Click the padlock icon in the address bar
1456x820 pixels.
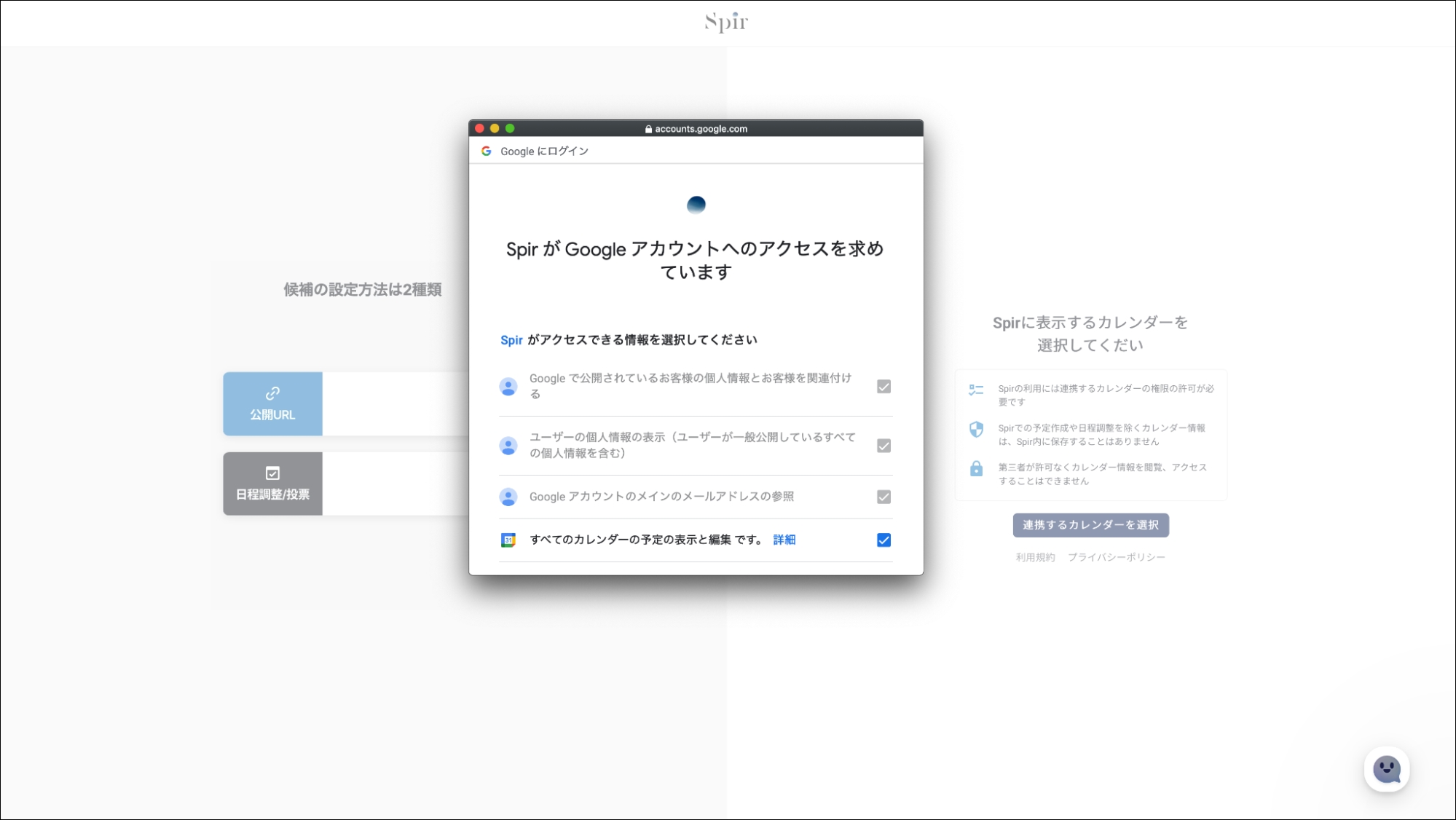click(647, 128)
